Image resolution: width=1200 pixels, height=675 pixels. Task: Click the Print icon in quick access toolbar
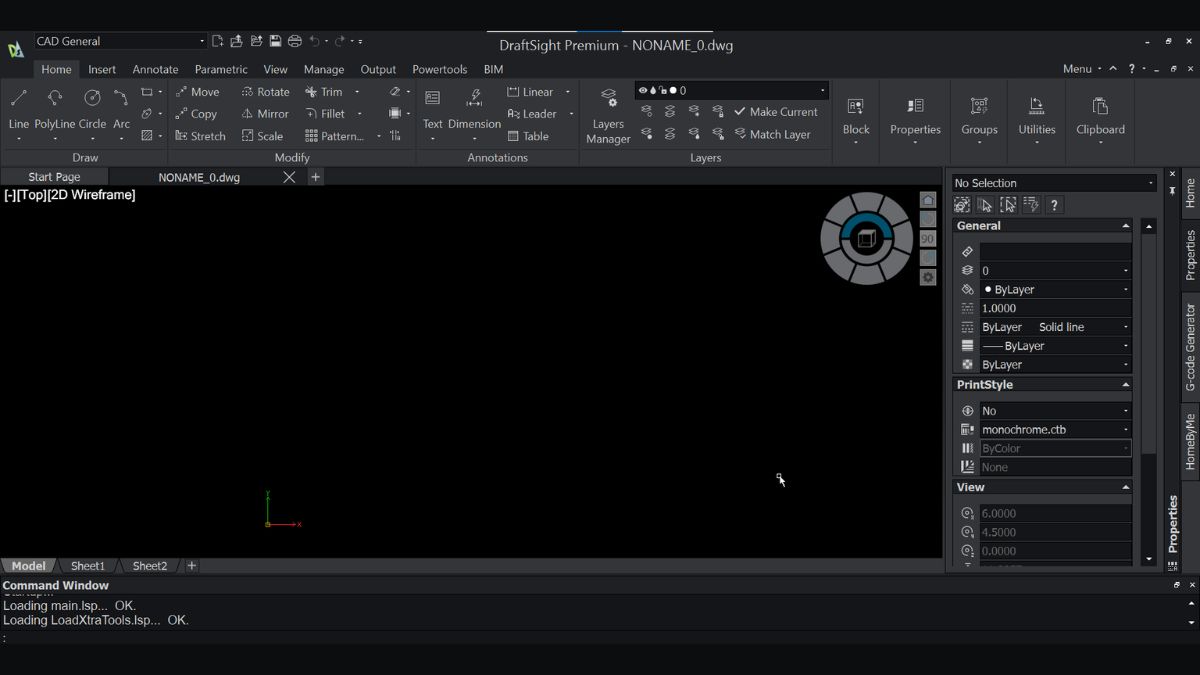(x=294, y=41)
